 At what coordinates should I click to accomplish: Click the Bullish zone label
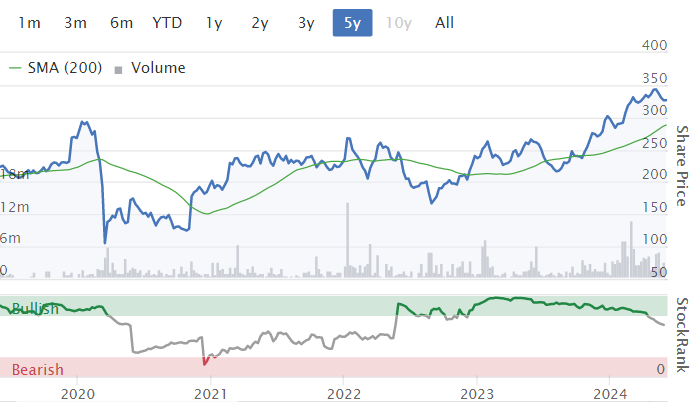click(34, 309)
